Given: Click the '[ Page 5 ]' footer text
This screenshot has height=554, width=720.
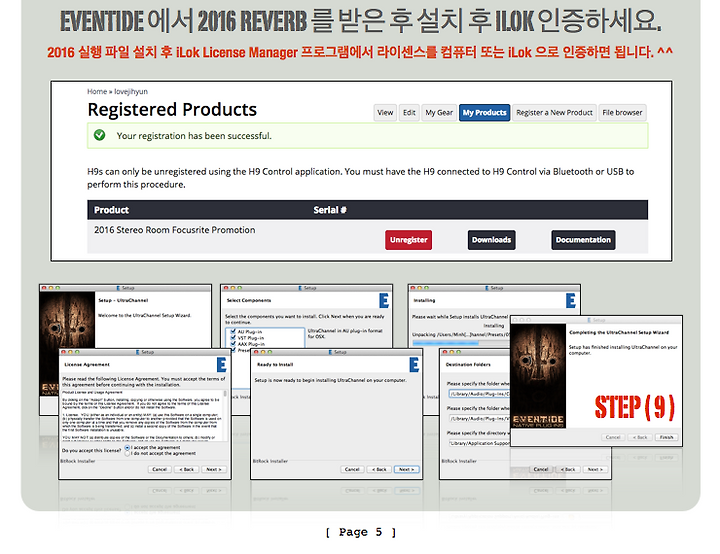Looking at the screenshot, I should coord(360,532).
